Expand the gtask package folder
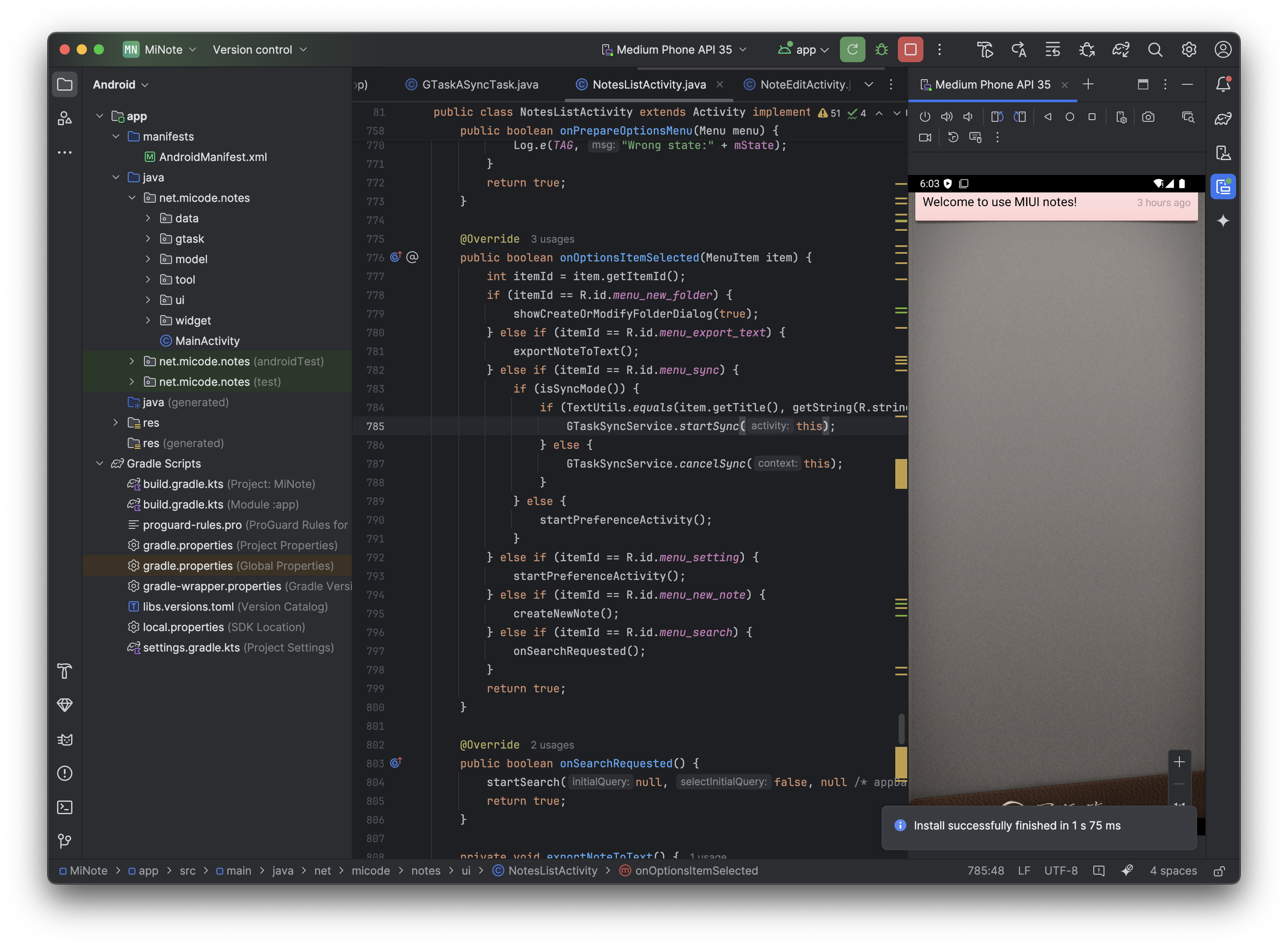The height and width of the screenshot is (947, 1288). point(148,238)
